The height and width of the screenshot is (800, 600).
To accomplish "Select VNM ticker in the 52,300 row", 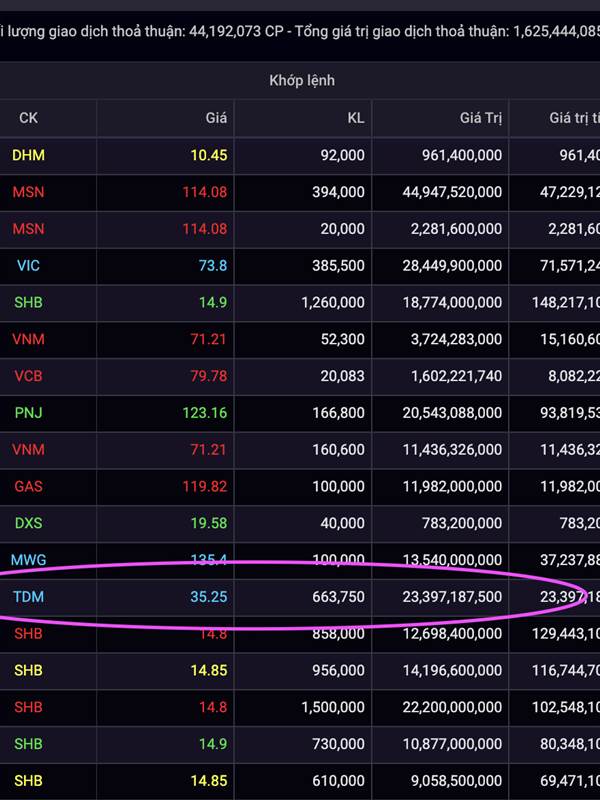I will coord(29,339).
